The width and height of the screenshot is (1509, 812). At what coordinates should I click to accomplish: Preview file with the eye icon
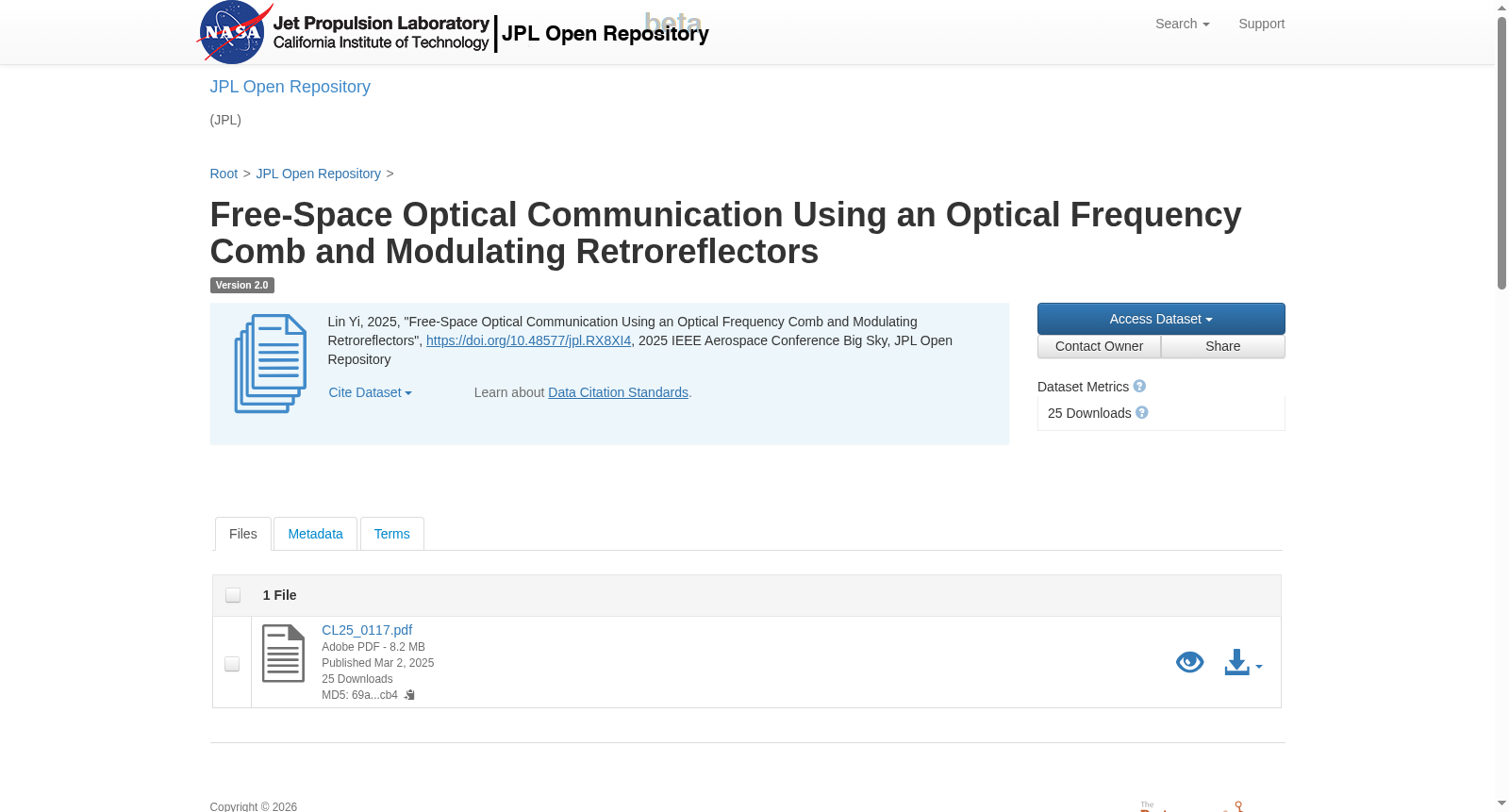pyautogui.click(x=1189, y=662)
